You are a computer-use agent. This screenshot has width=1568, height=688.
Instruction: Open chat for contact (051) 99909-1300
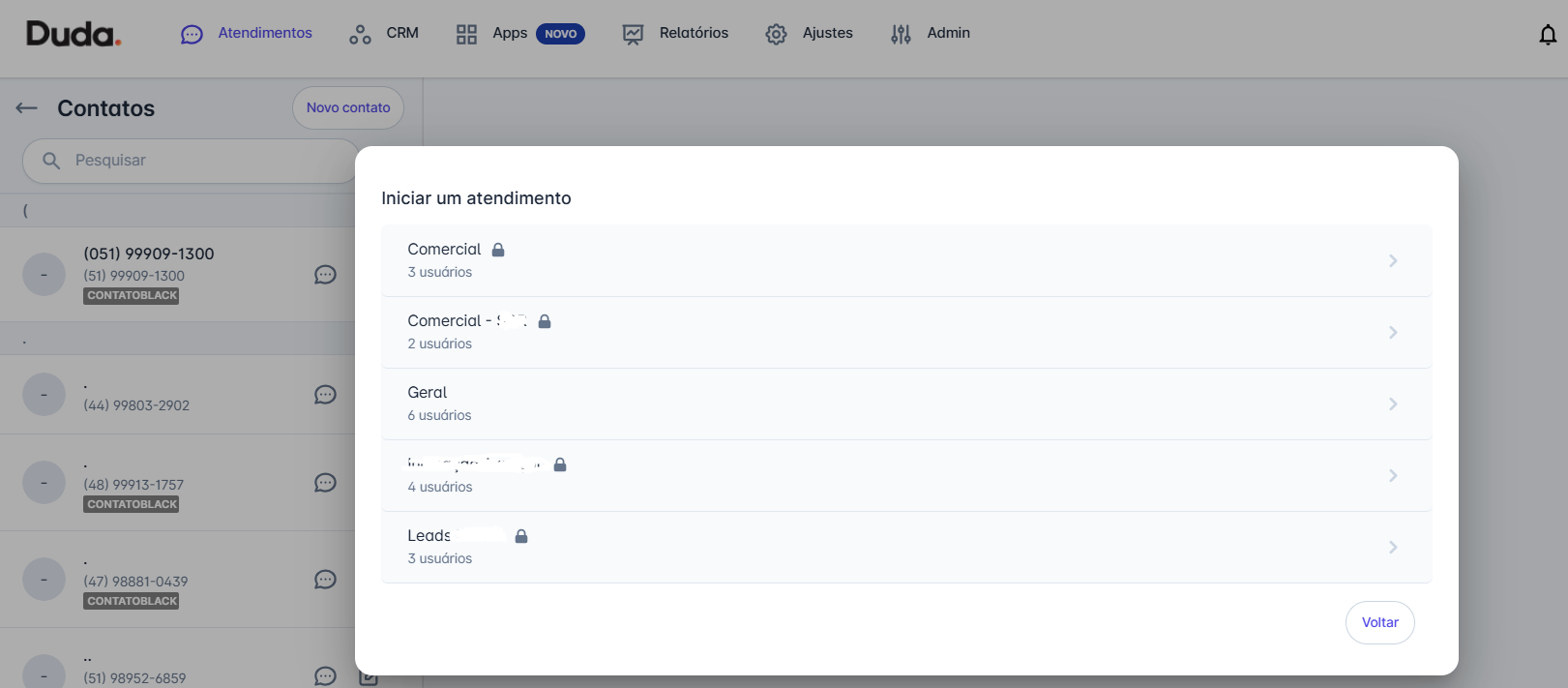click(x=325, y=275)
